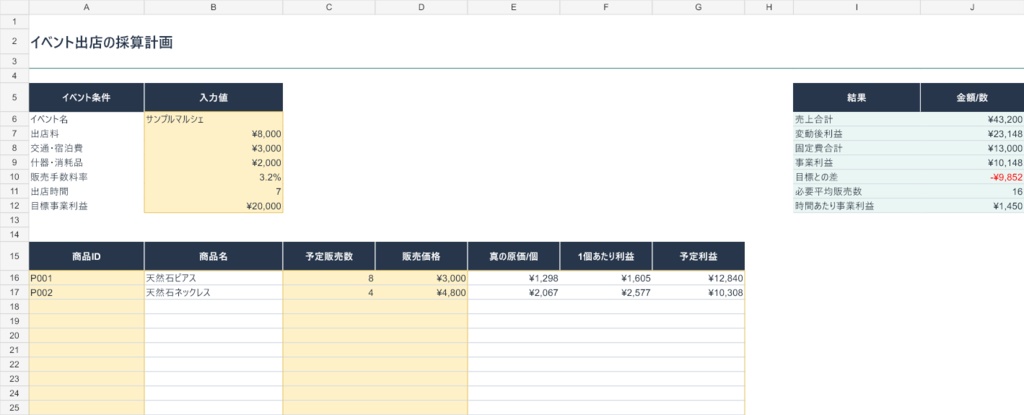The image size is (1024, 415).
Task: Click the 結果 header cell
Action: point(857,97)
